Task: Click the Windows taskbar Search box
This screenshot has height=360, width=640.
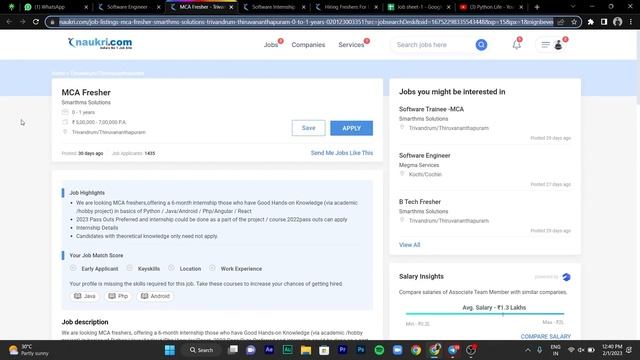Action: tap(202, 350)
